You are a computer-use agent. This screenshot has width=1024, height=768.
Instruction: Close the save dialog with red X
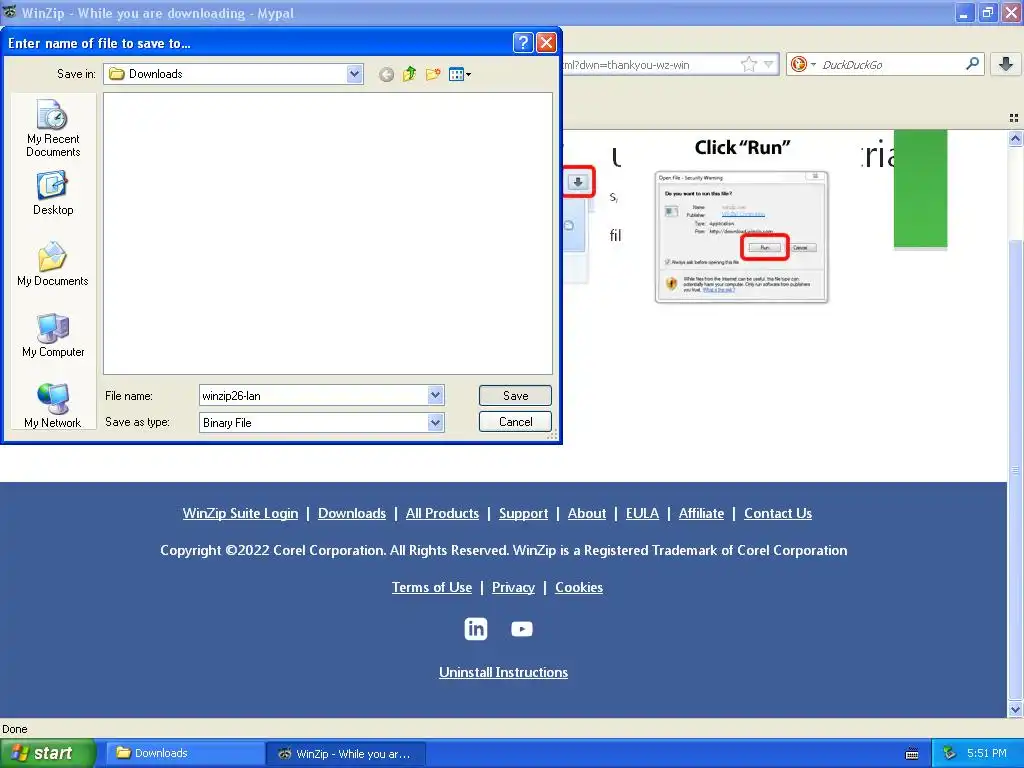546,43
